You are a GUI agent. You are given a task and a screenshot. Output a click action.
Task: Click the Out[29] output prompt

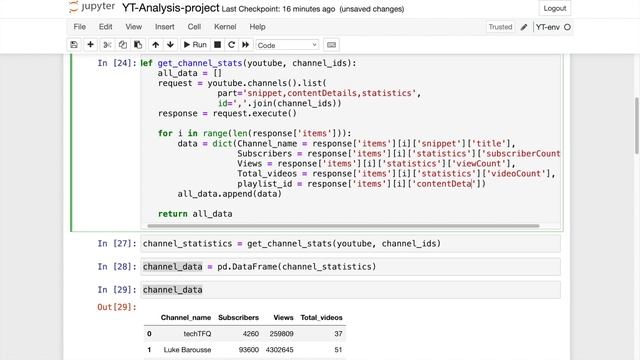point(117,307)
